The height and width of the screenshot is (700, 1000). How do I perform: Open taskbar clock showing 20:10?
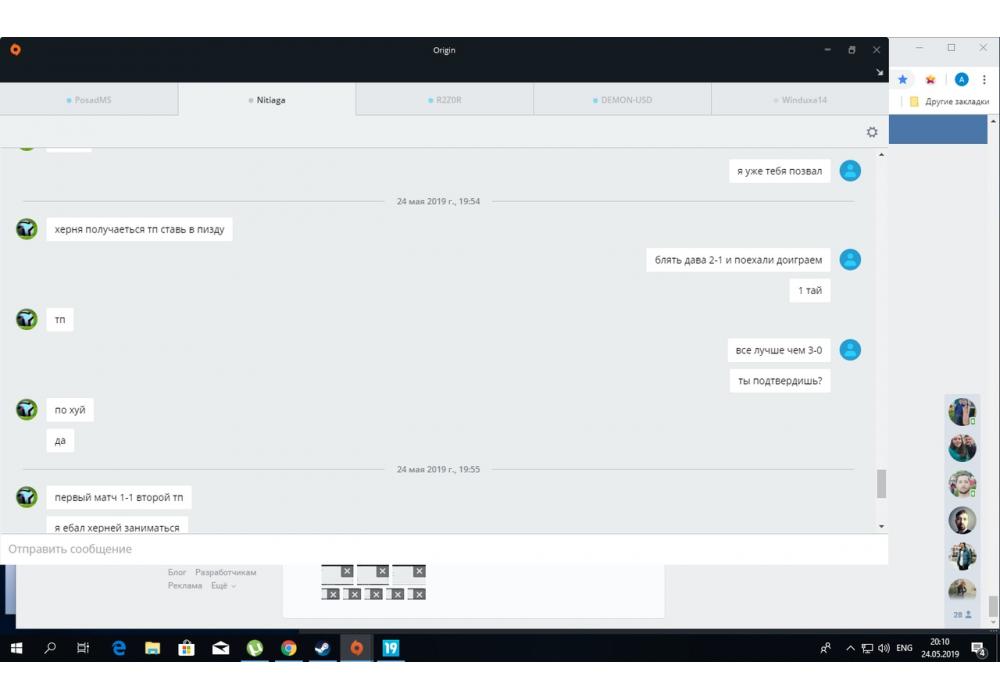tap(940, 648)
